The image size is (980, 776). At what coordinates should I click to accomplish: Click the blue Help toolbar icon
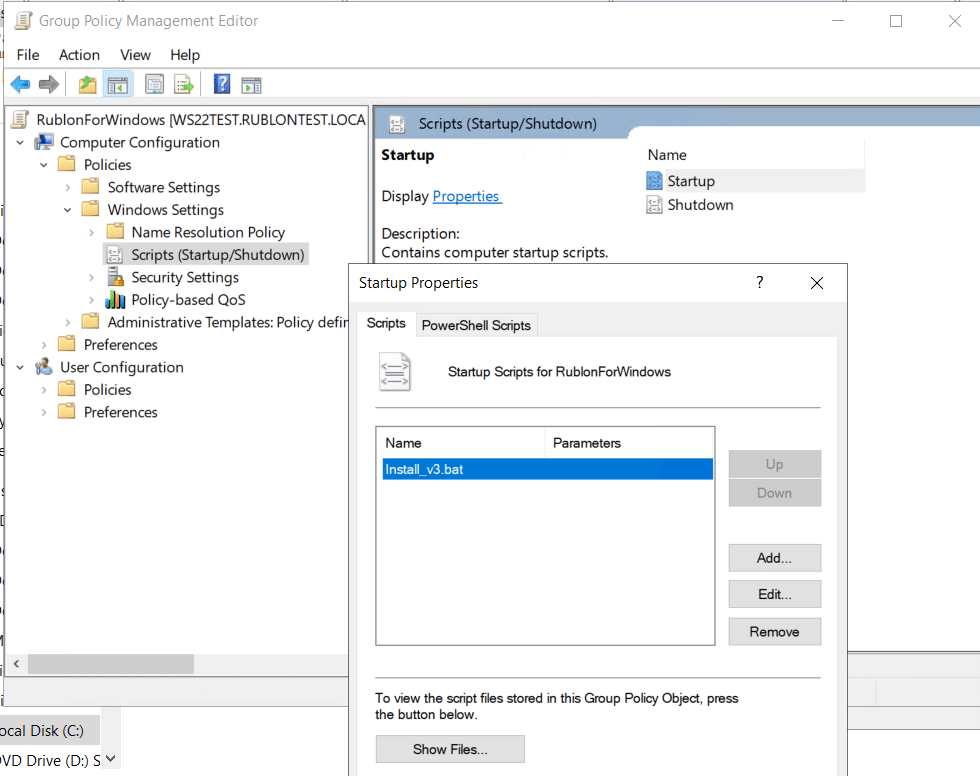click(222, 84)
